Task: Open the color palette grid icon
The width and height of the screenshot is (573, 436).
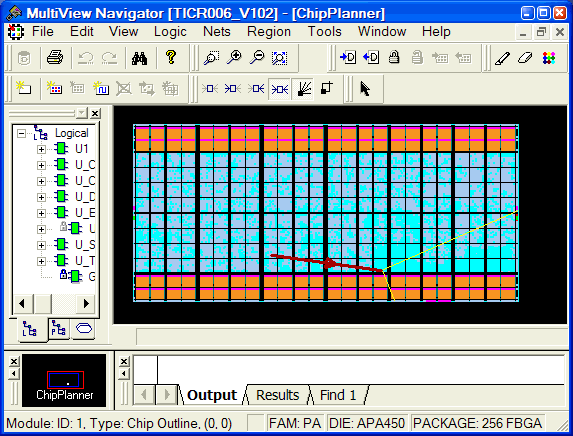Action: (549, 58)
